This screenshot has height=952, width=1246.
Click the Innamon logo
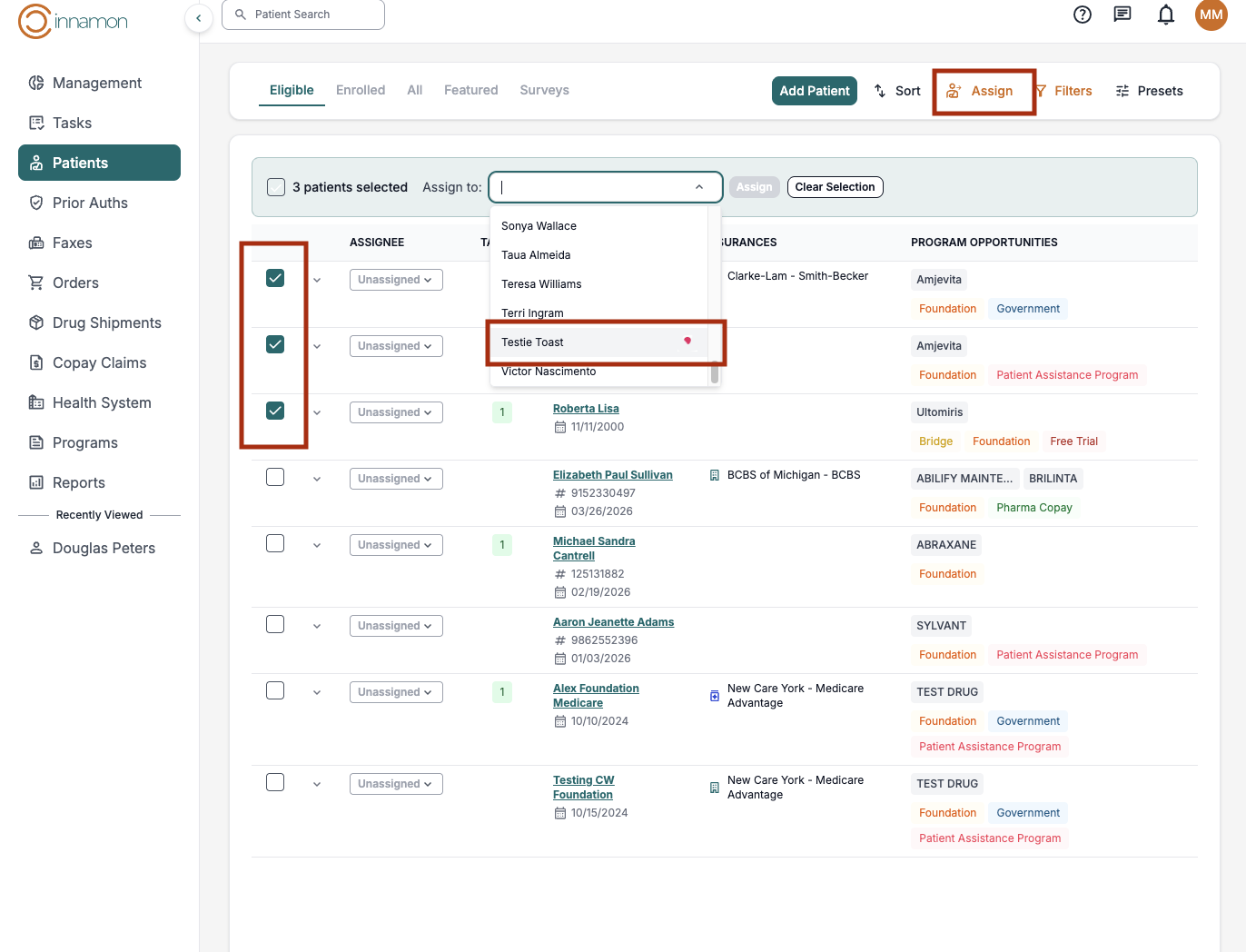[73, 22]
